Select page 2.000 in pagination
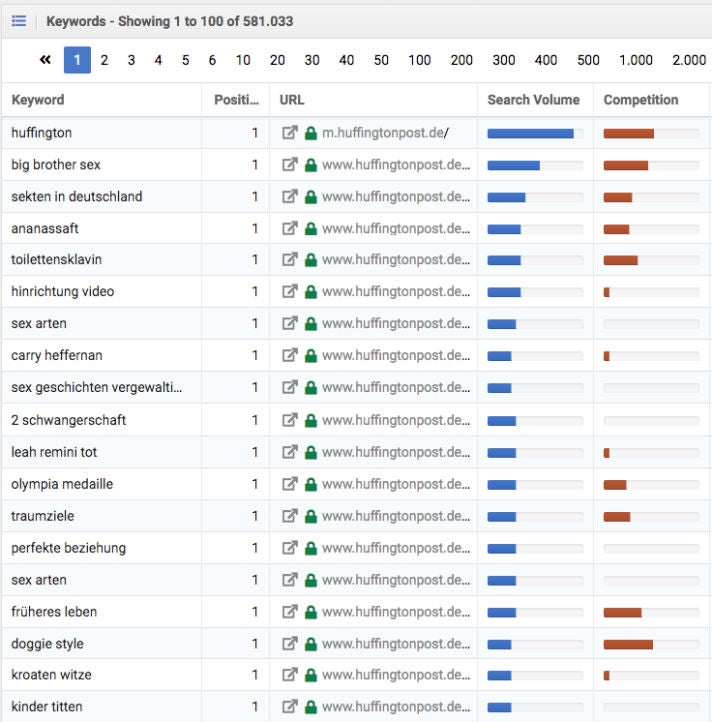 point(688,60)
